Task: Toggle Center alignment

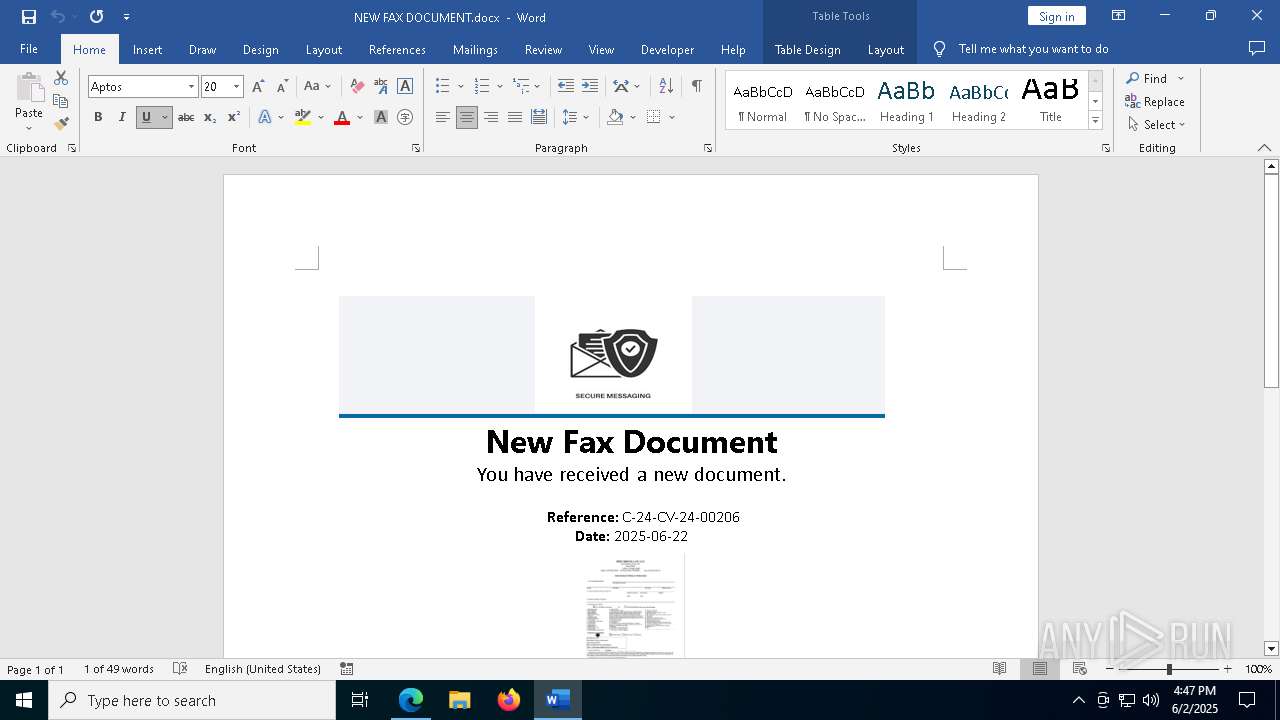Action: tap(467, 117)
